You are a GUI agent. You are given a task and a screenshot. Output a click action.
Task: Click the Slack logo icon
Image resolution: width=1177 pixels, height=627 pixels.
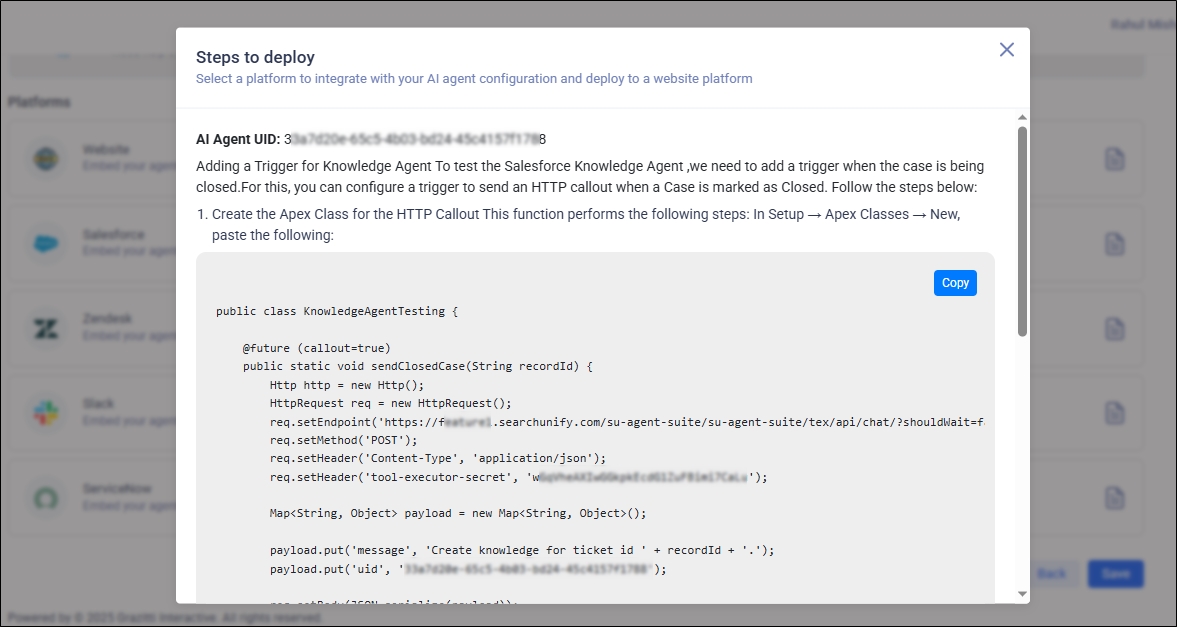point(47,412)
